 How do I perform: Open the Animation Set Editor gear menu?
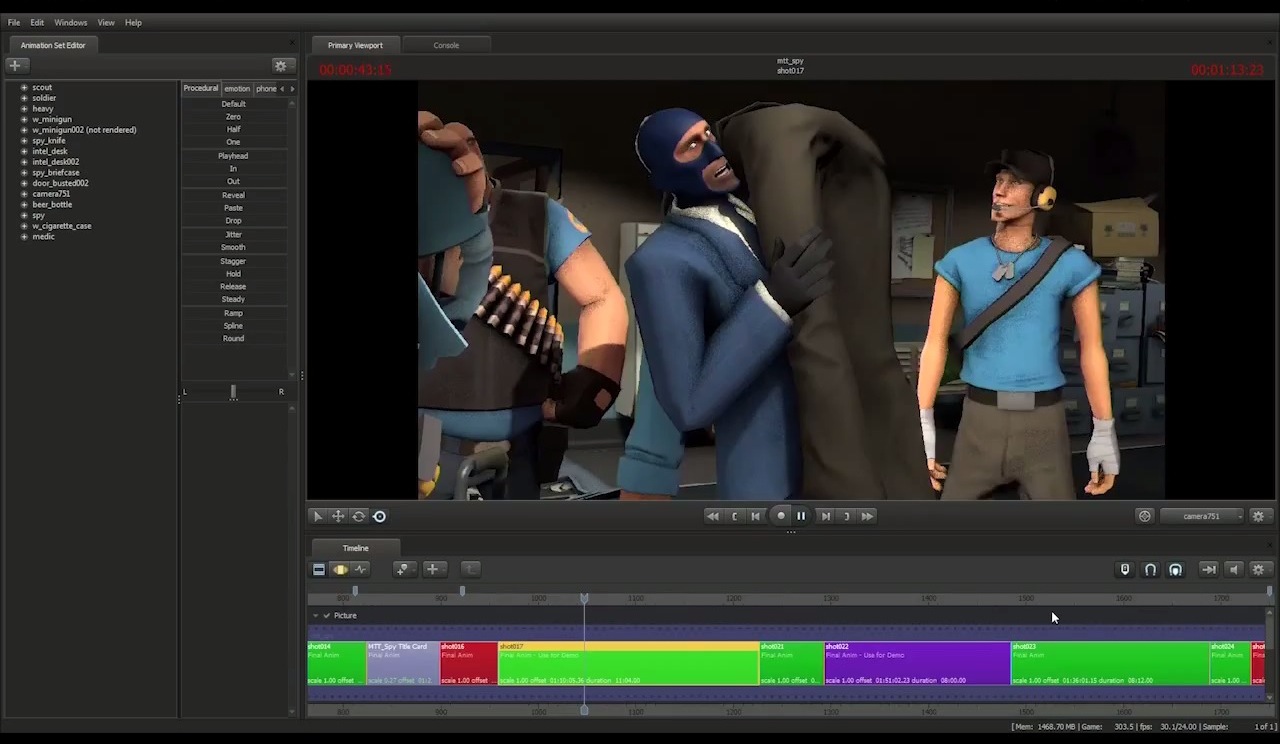(x=281, y=65)
